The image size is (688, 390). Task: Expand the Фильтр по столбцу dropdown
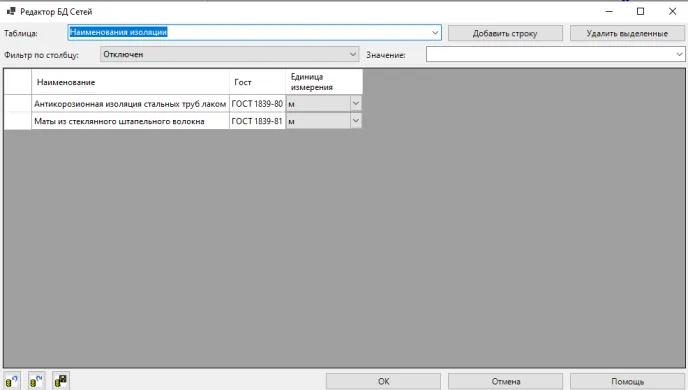tap(353, 54)
